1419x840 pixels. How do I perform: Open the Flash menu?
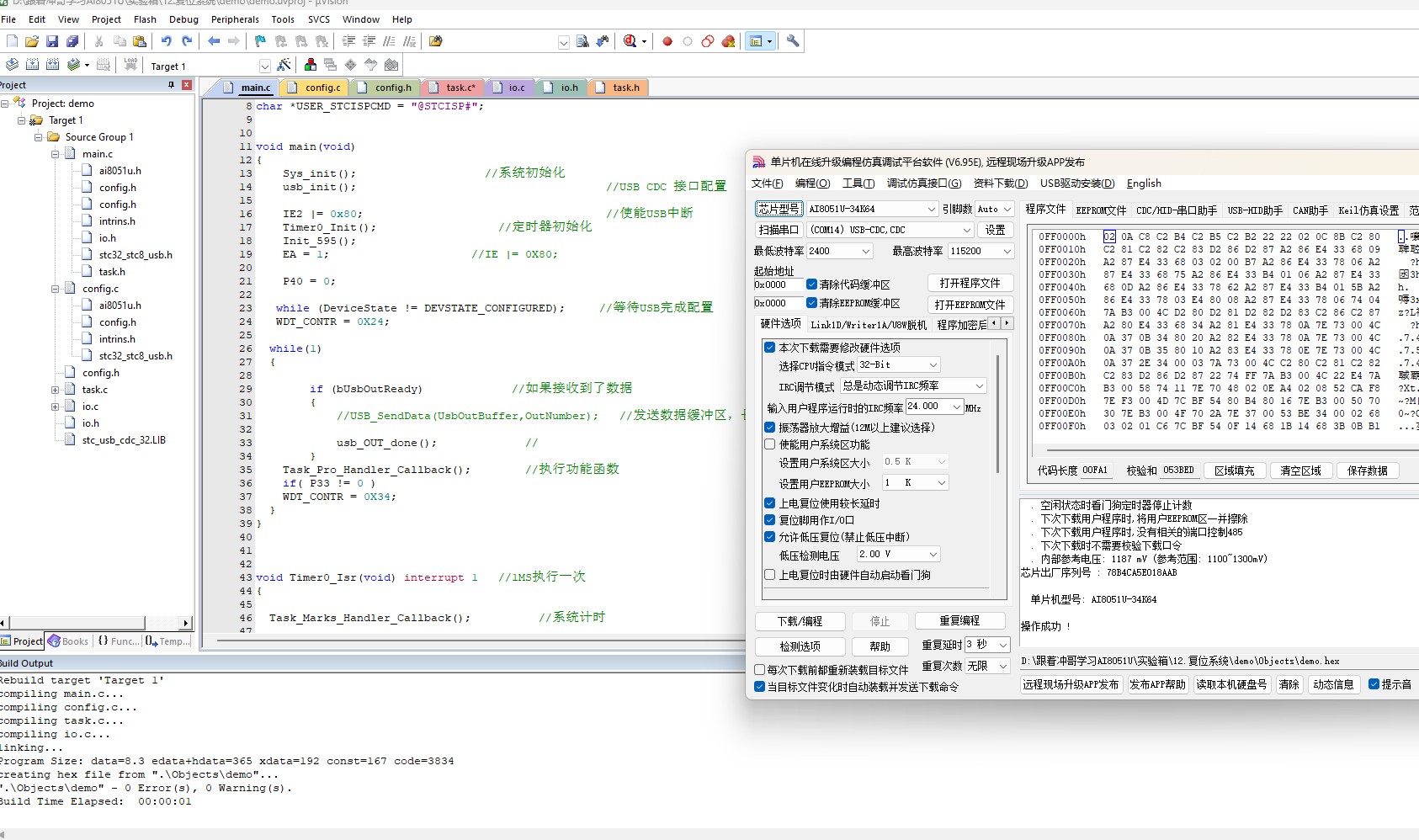(x=145, y=19)
